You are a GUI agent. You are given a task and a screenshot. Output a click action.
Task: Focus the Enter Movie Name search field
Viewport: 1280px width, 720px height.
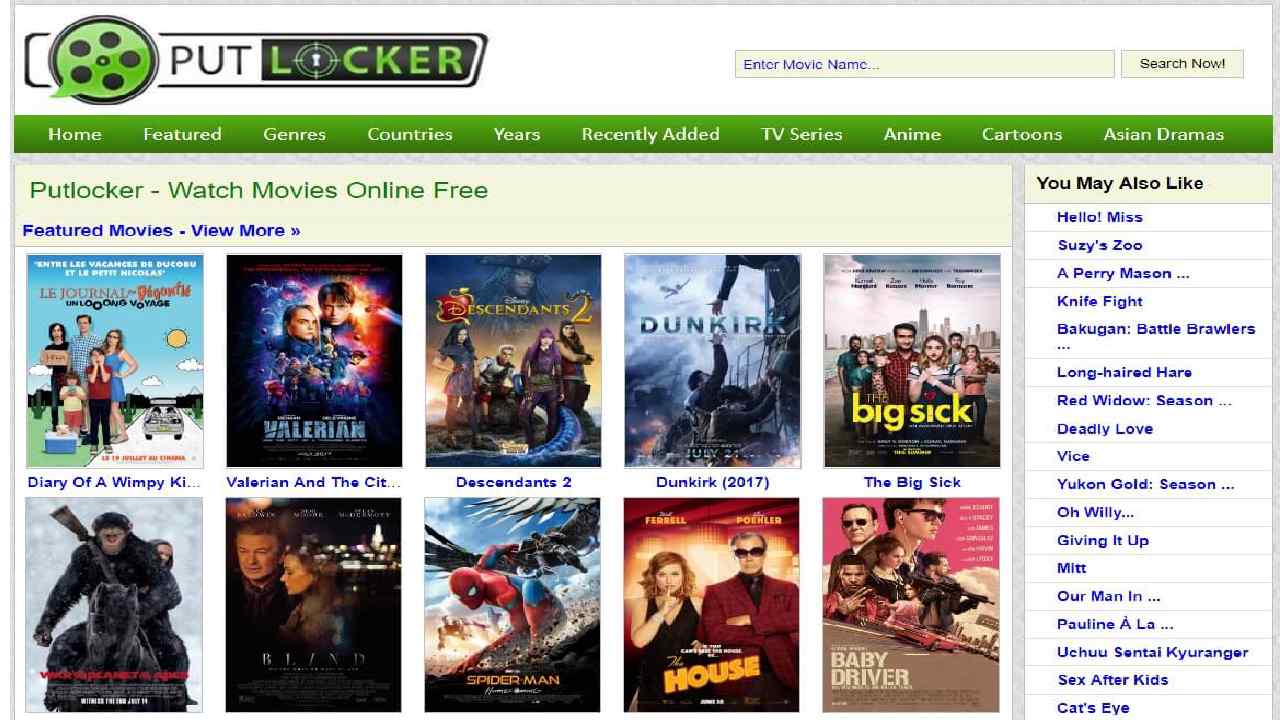tap(925, 64)
